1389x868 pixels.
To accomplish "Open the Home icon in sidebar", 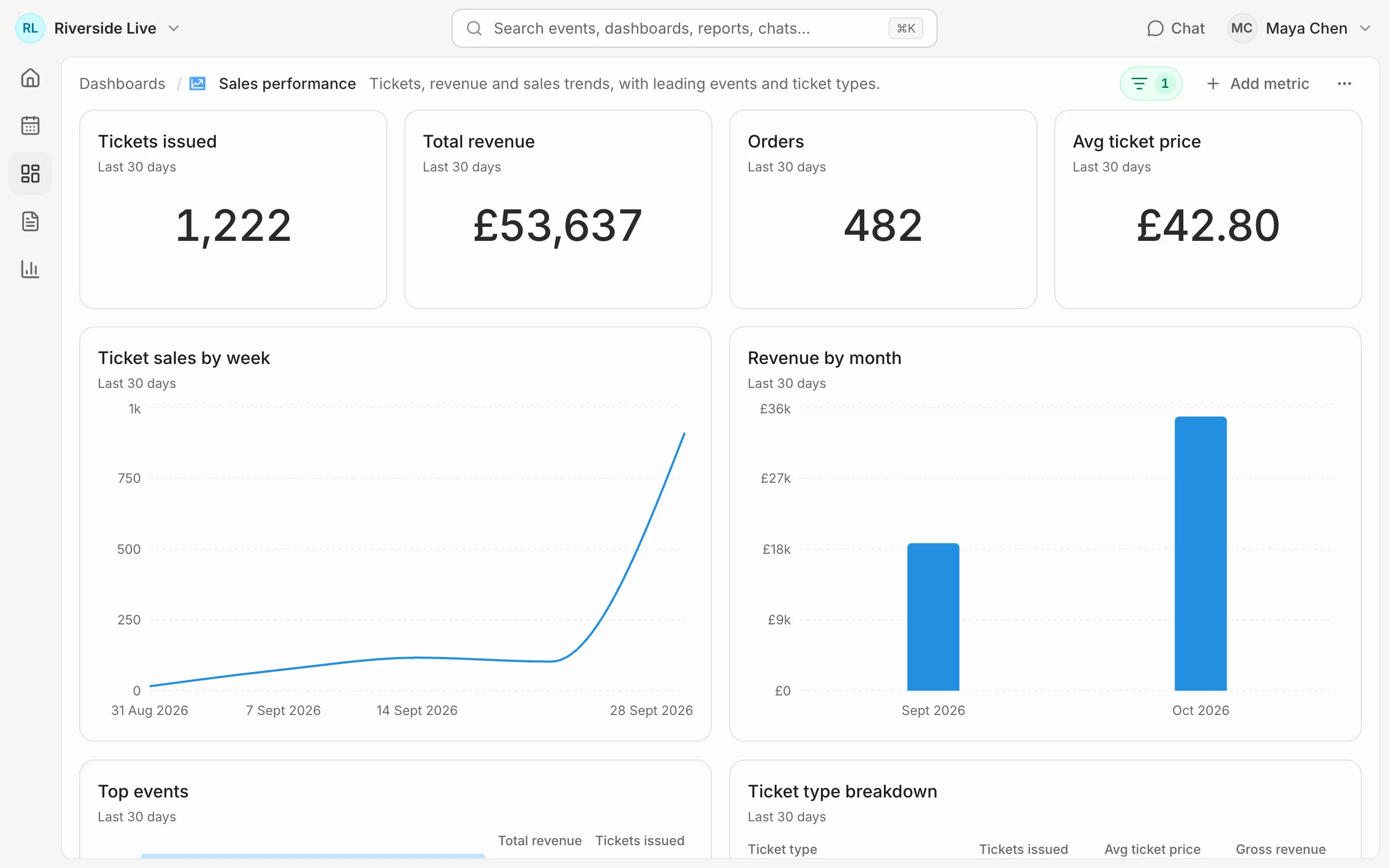I will 30,78.
